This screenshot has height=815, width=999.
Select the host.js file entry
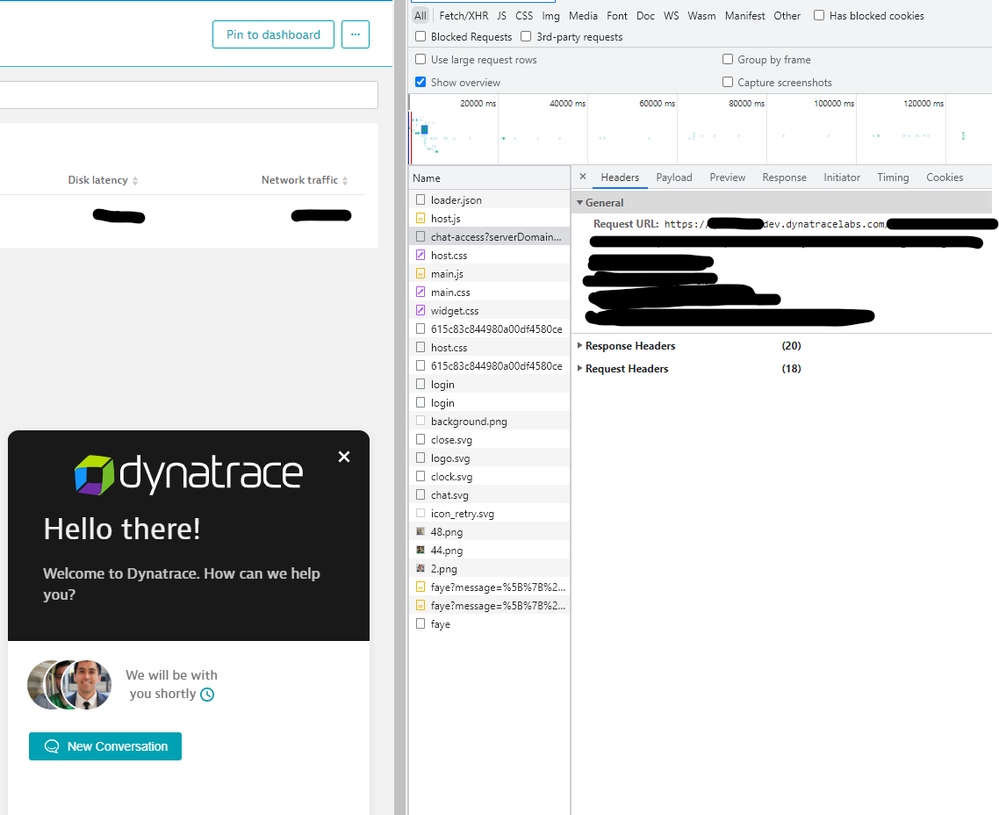click(x=445, y=218)
